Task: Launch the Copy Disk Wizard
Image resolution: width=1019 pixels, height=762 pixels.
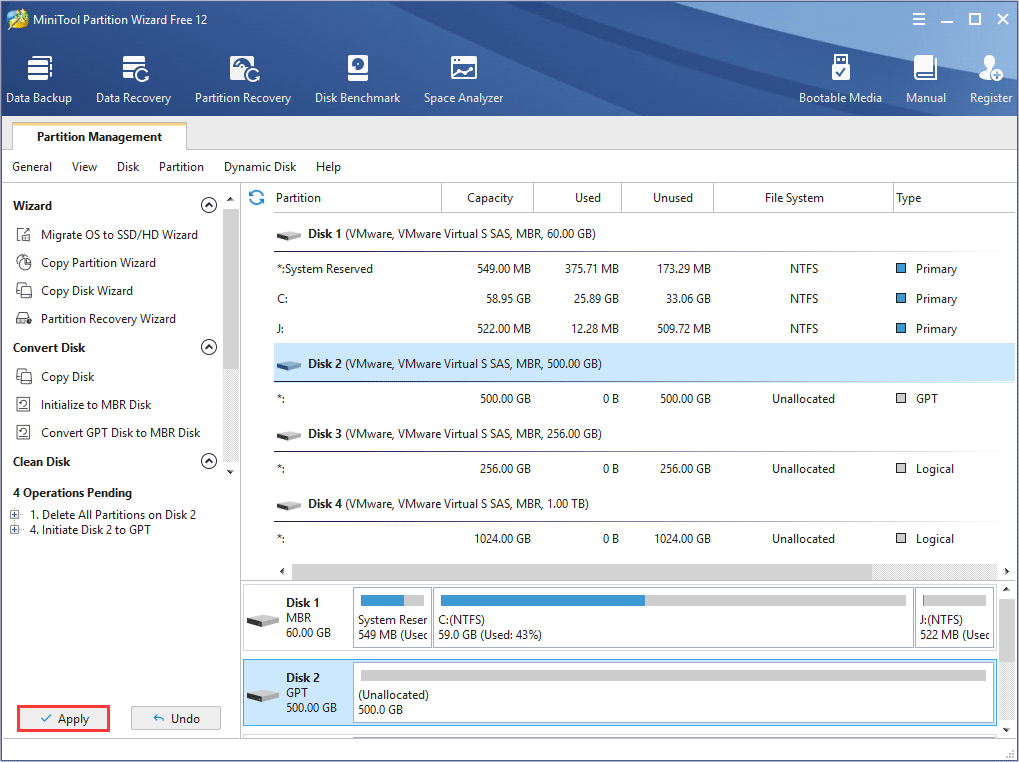Action: (86, 290)
